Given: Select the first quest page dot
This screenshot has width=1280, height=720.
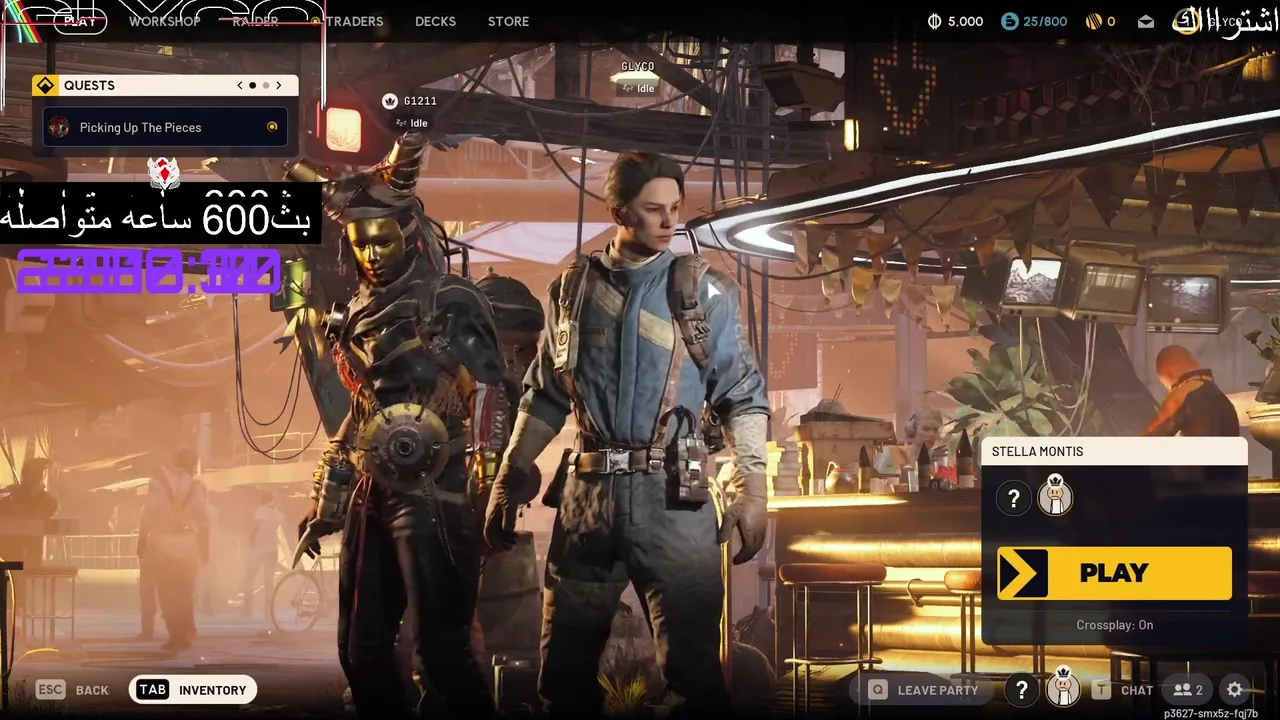Looking at the screenshot, I should (252, 85).
